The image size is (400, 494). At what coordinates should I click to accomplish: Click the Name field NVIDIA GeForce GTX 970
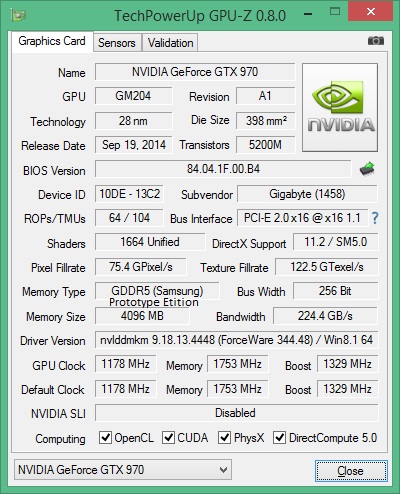pos(195,72)
